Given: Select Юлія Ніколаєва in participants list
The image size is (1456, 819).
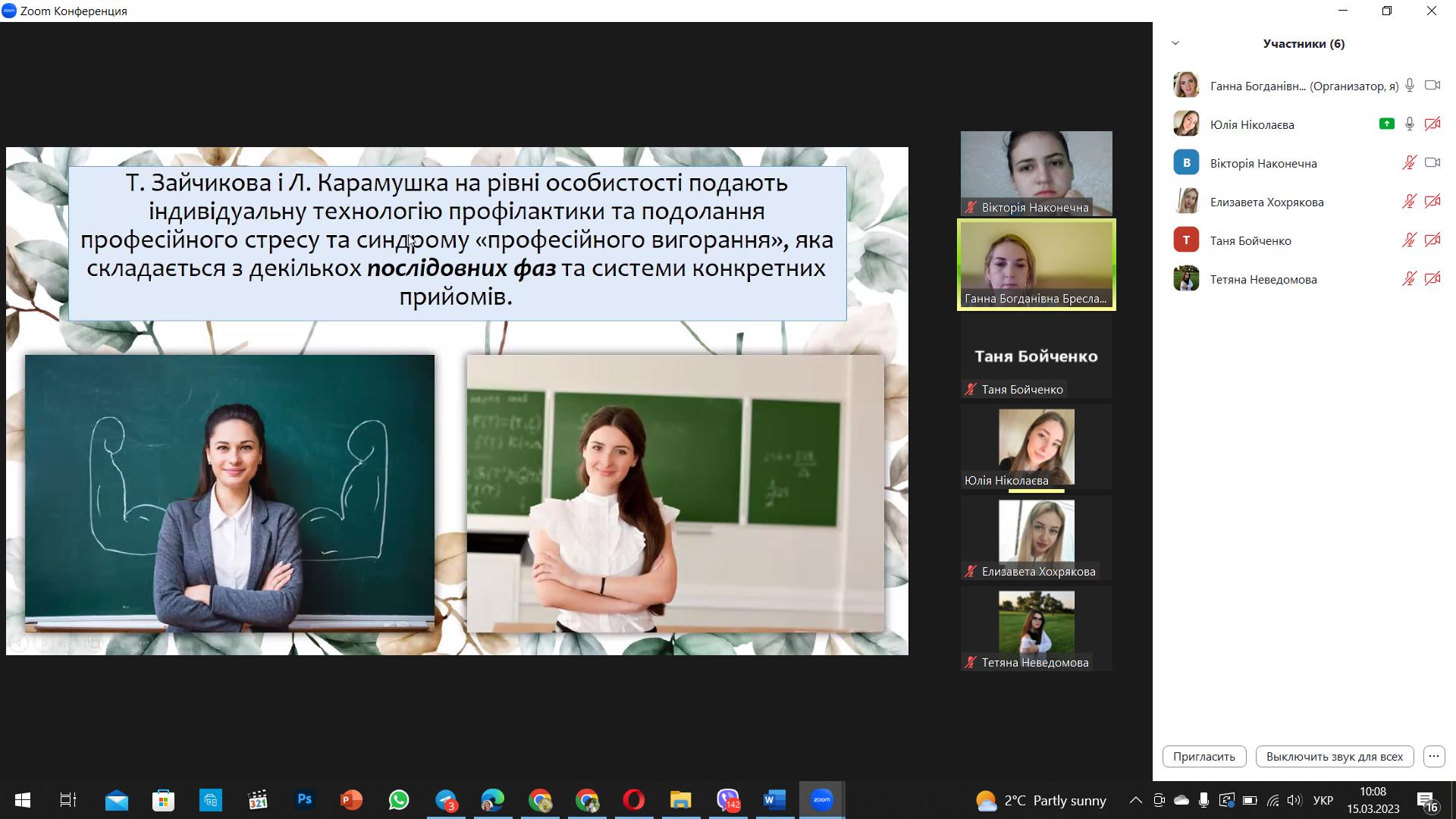Looking at the screenshot, I should pos(1251,124).
